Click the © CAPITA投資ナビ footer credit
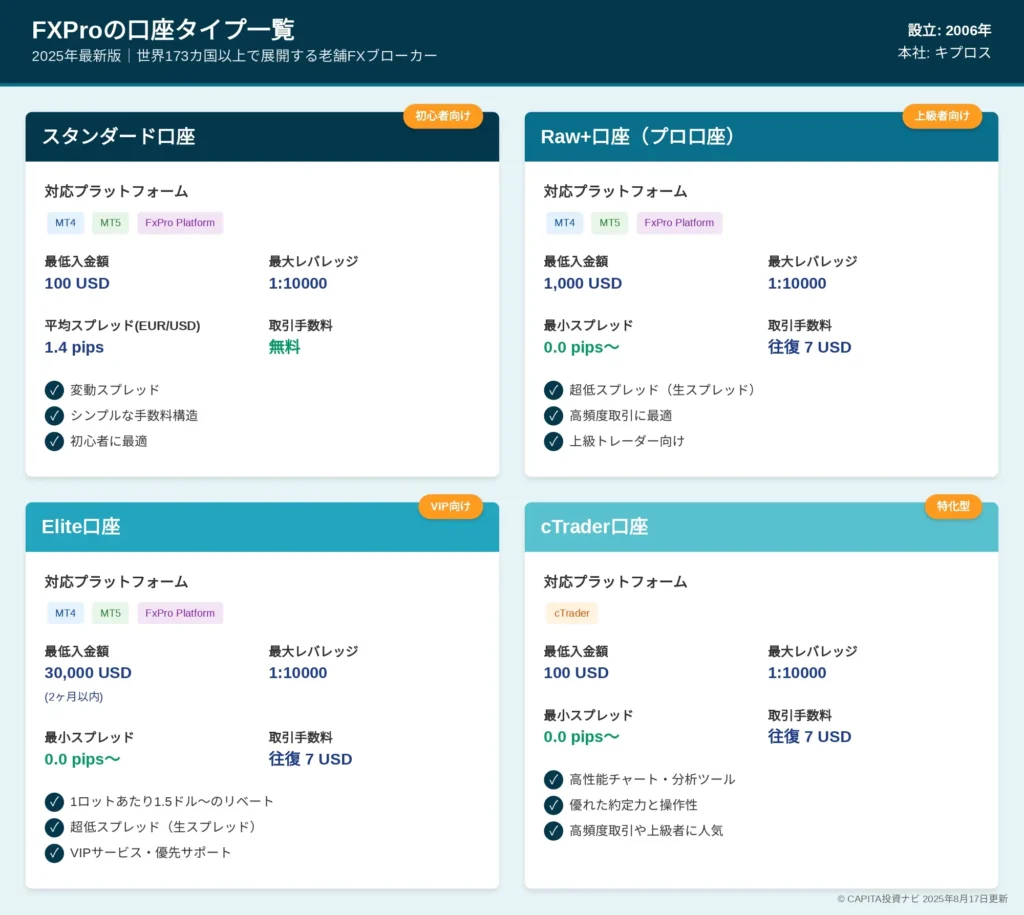The image size is (1024, 915). [x=922, y=899]
